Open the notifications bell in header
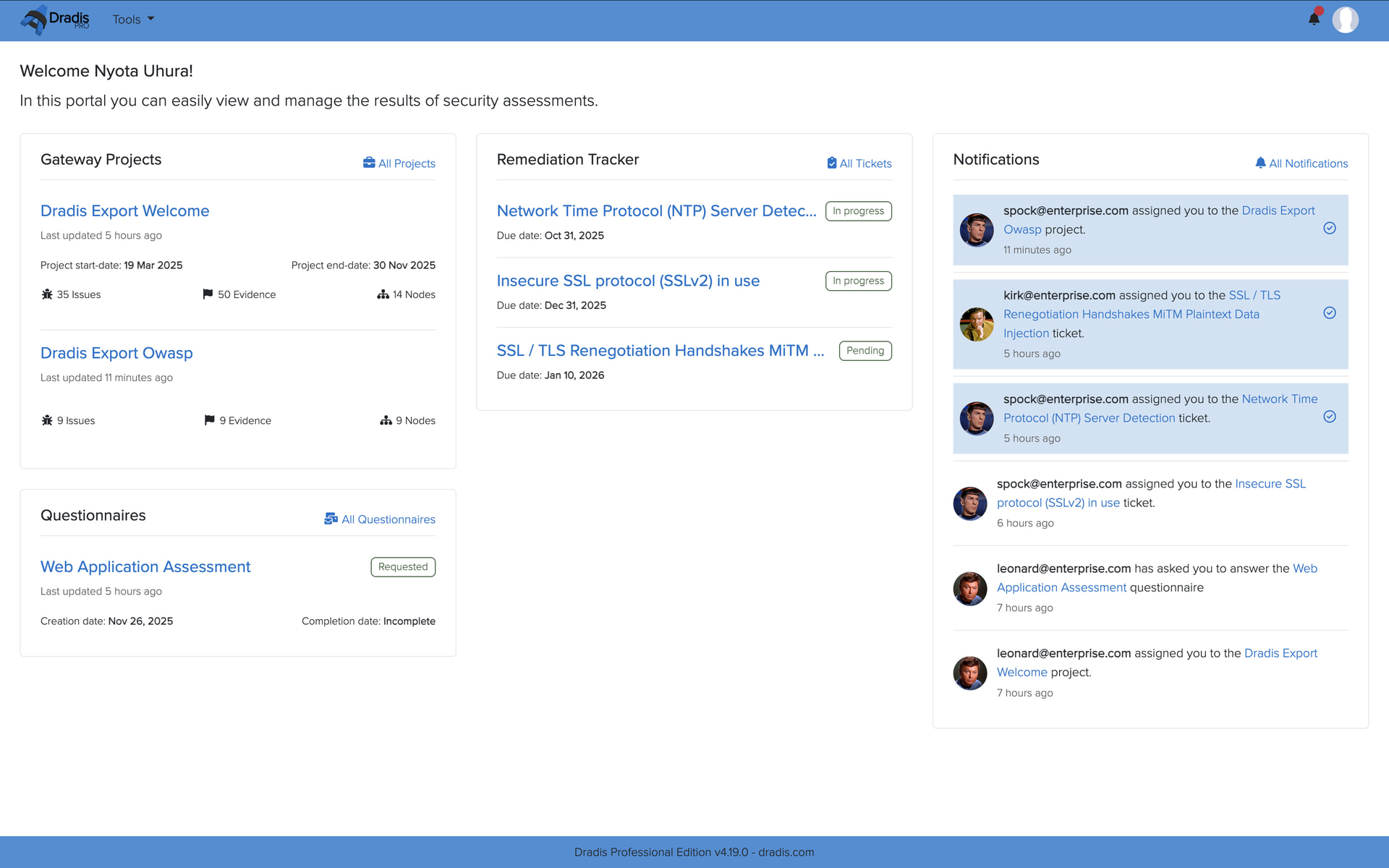This screenshot has width=1389, height=868. (1314, 19)
